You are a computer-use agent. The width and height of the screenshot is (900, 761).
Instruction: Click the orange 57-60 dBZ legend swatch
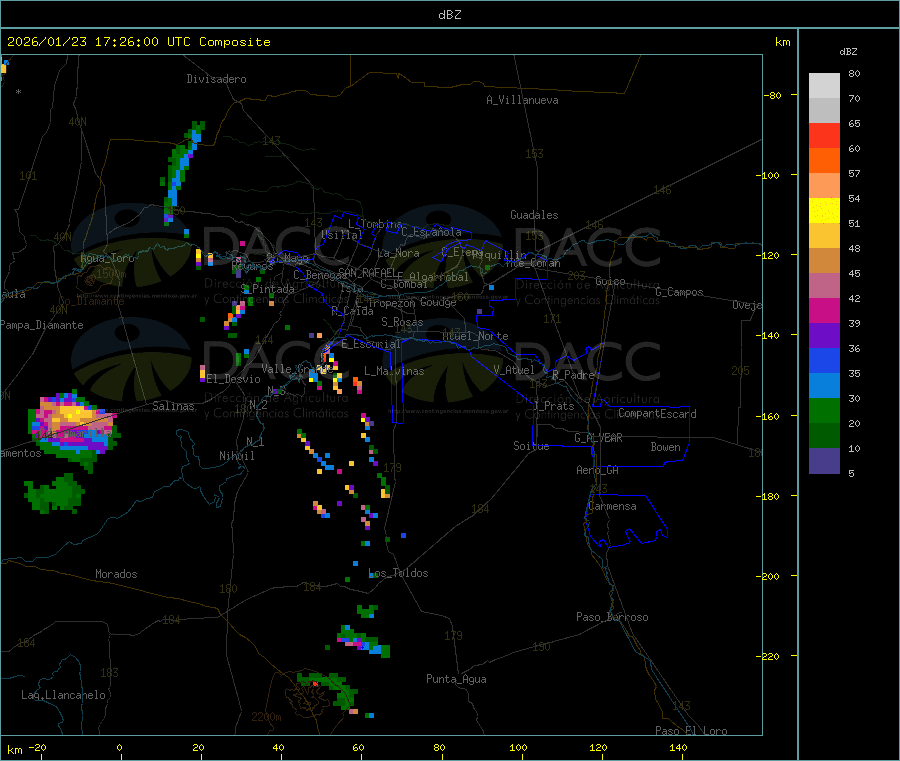pyautogui.click(x=824, y=161)
